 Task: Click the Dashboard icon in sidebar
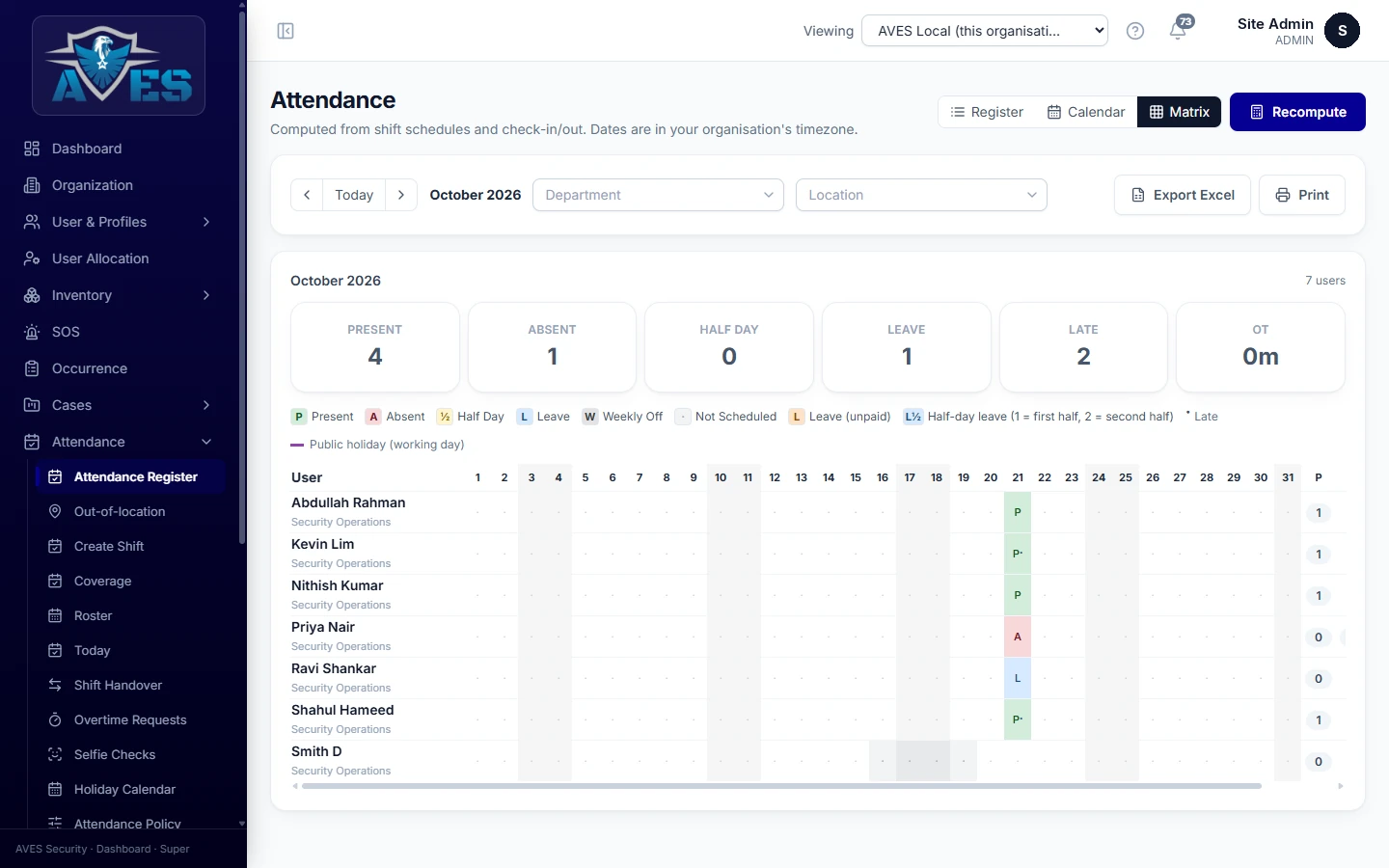tap(32, 149)
